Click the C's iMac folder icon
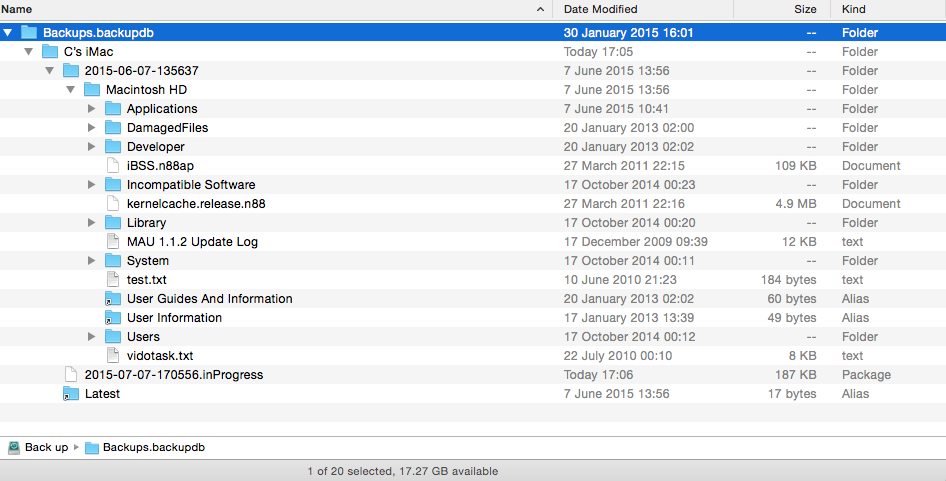The width and height of the screenshot is (946, 481). pyautogui.click(x=50, y=52)
